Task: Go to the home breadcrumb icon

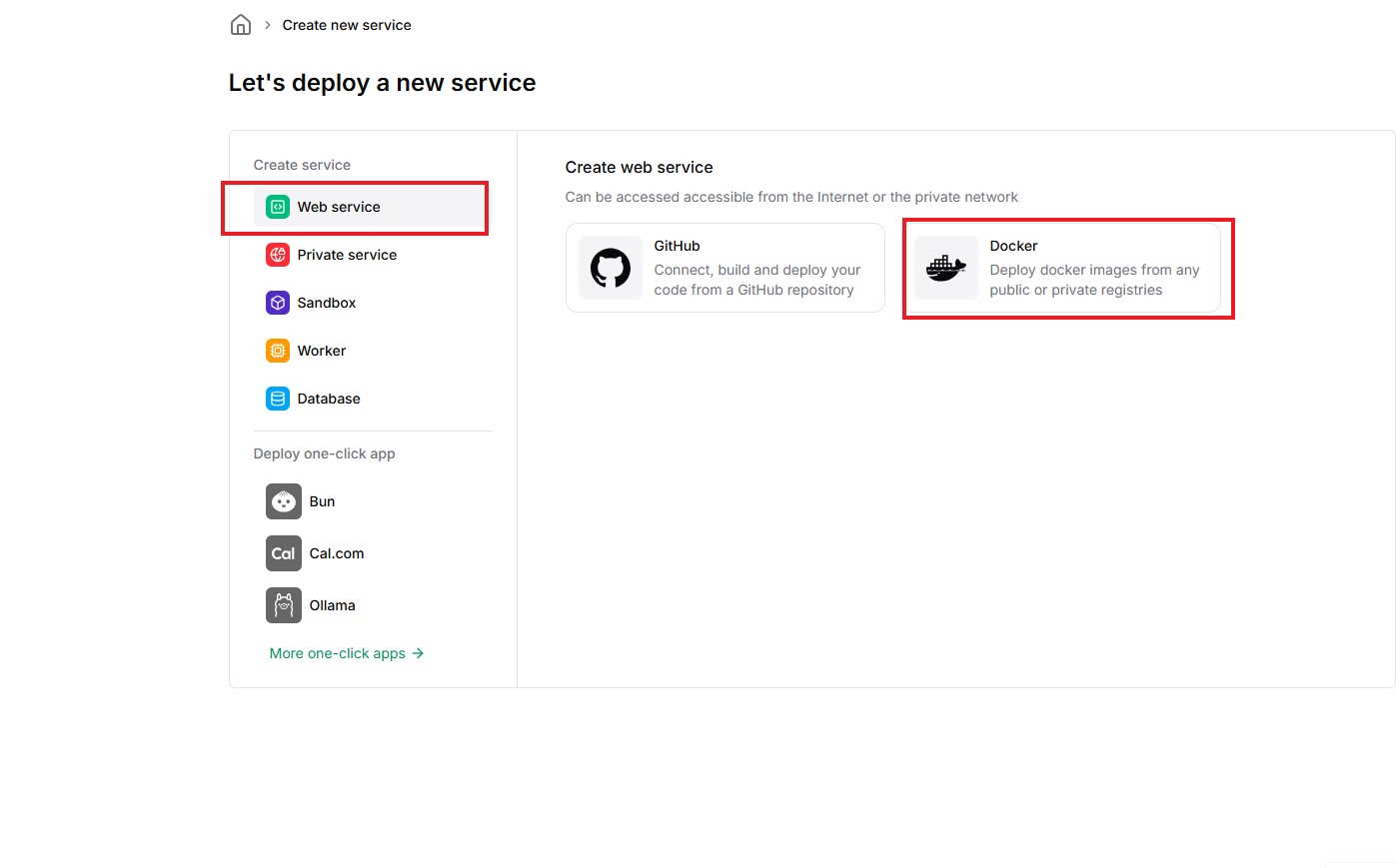Action: (x=241, y=25)
